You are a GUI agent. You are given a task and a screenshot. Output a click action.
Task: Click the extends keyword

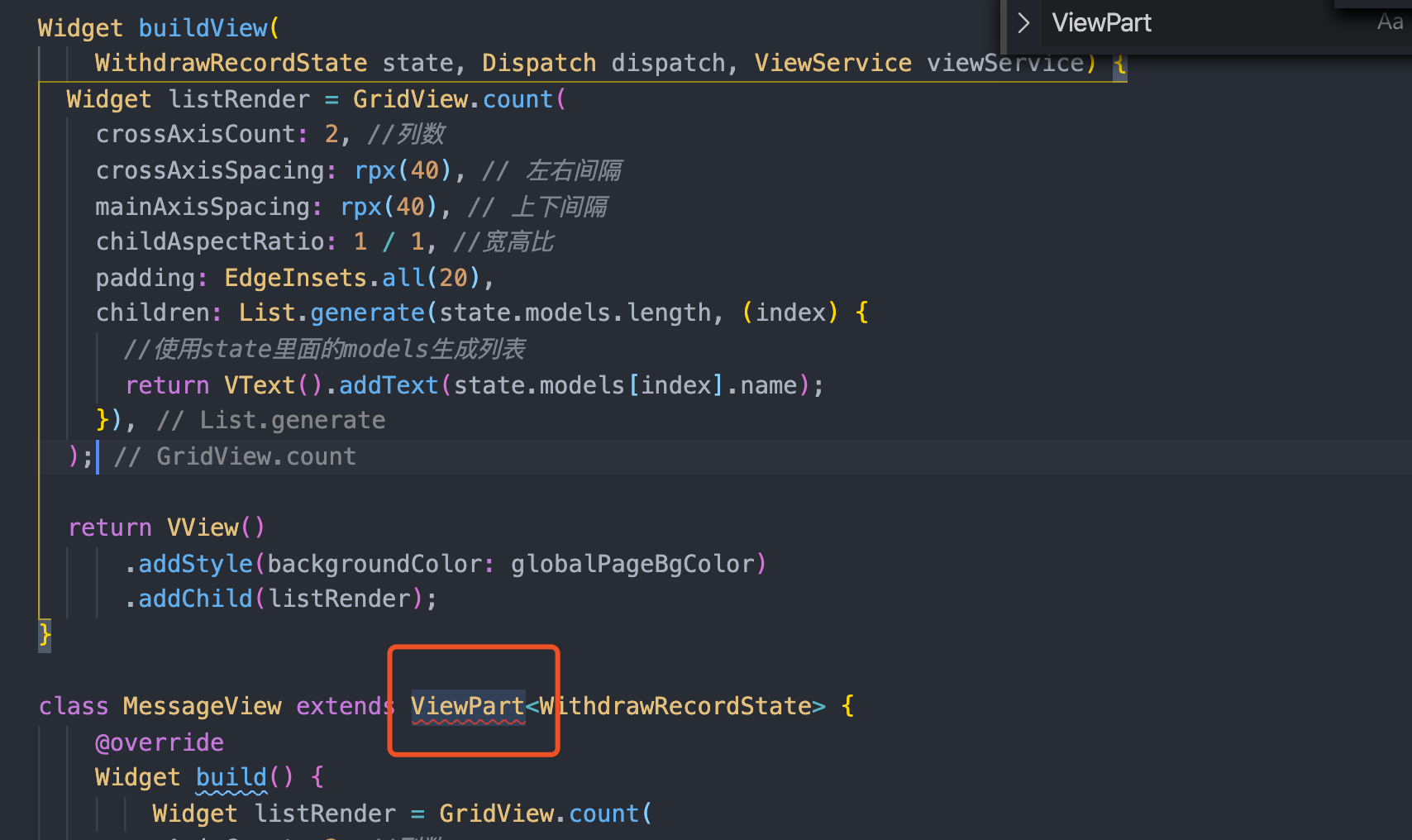pos(346,706)
